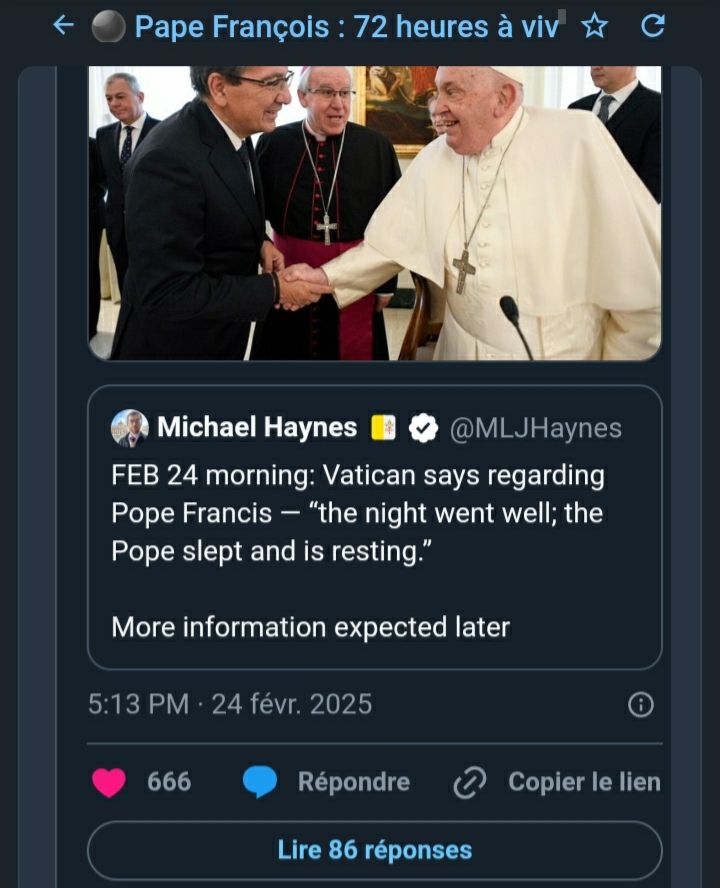Screen dimensions: 720x888
Task: Click Michael Haynes' profile avatar
Action: tap(130, 428)
